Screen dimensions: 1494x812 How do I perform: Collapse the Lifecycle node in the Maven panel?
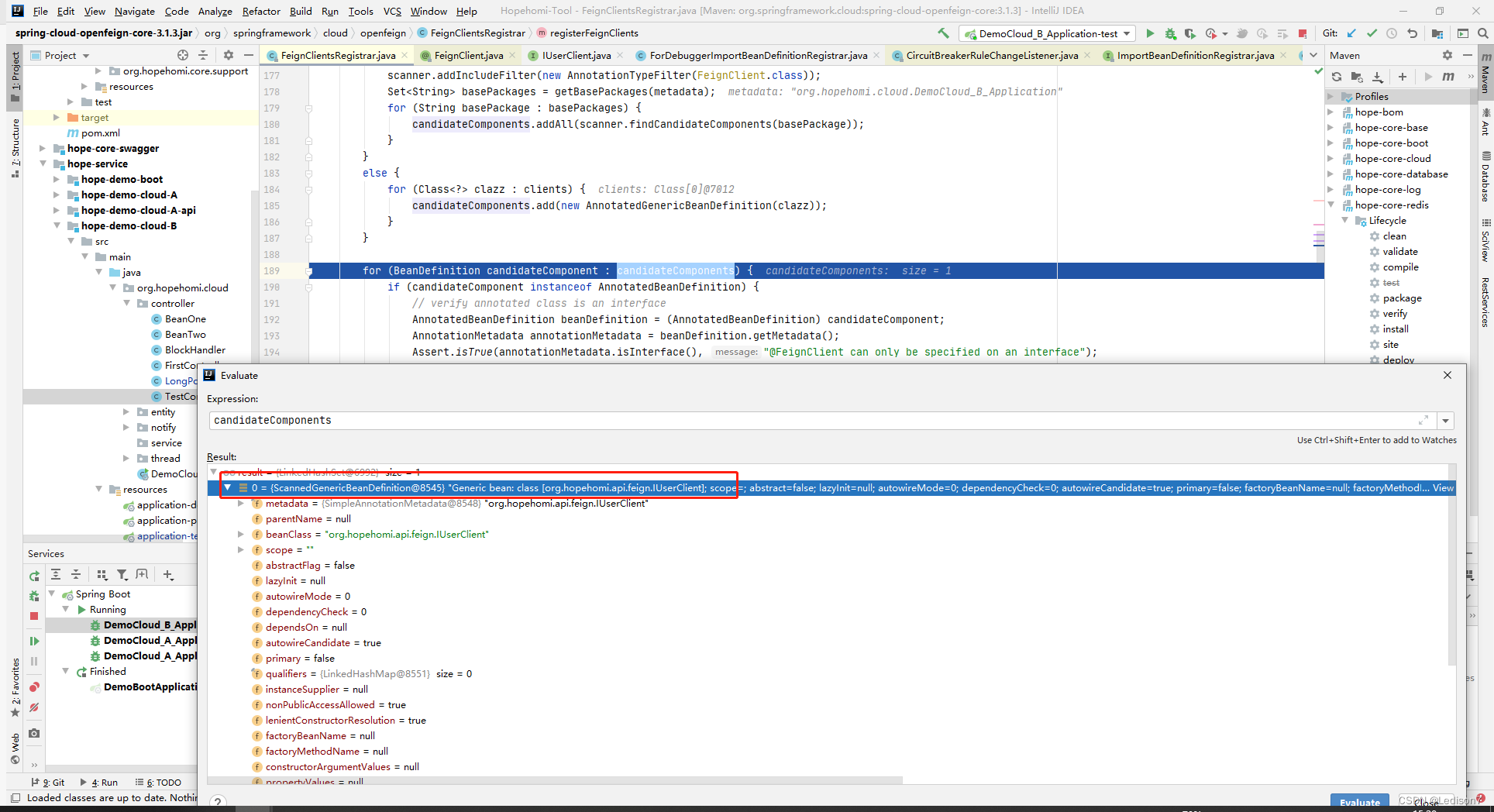point(1345,221)
